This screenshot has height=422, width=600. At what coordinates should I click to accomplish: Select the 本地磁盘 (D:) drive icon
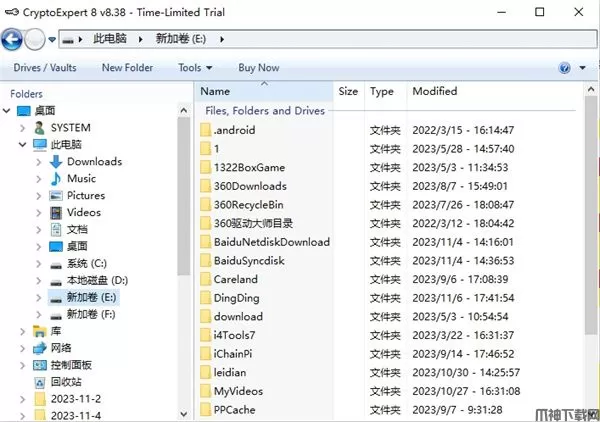[56, 282]
